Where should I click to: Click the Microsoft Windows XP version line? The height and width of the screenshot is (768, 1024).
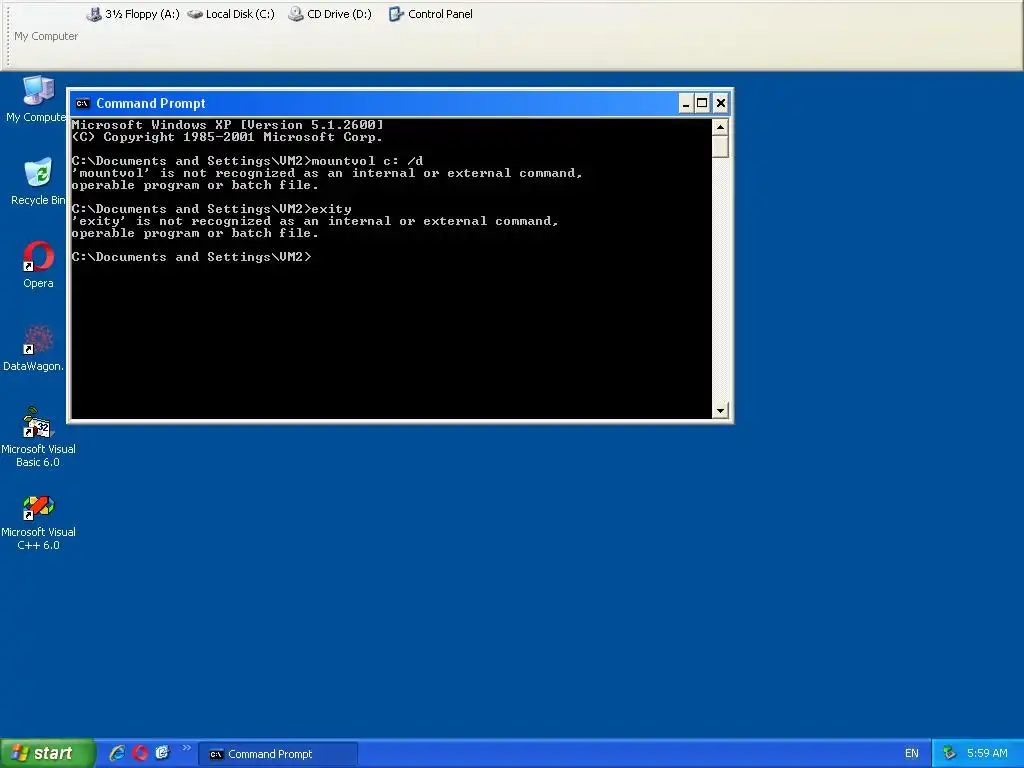228,125
